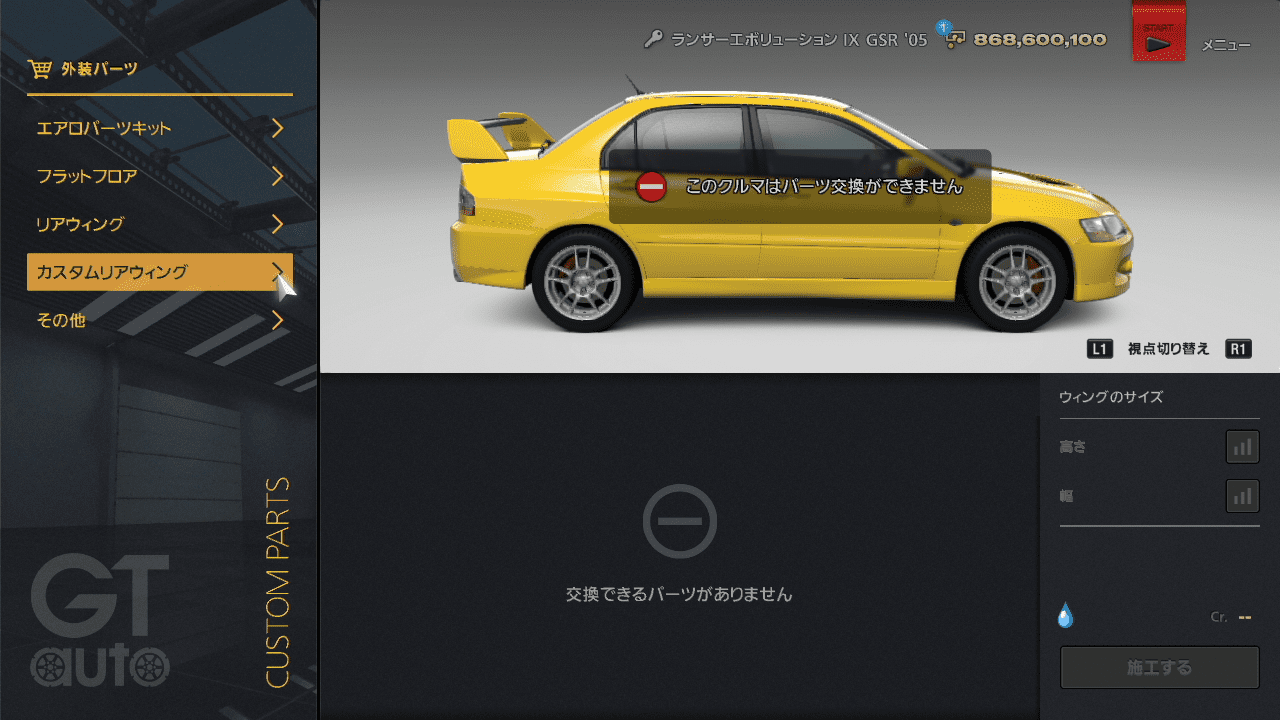Click the gray circle icon above 交換できるパーツがありません
1280x720 pixels.
pos(679,520)
